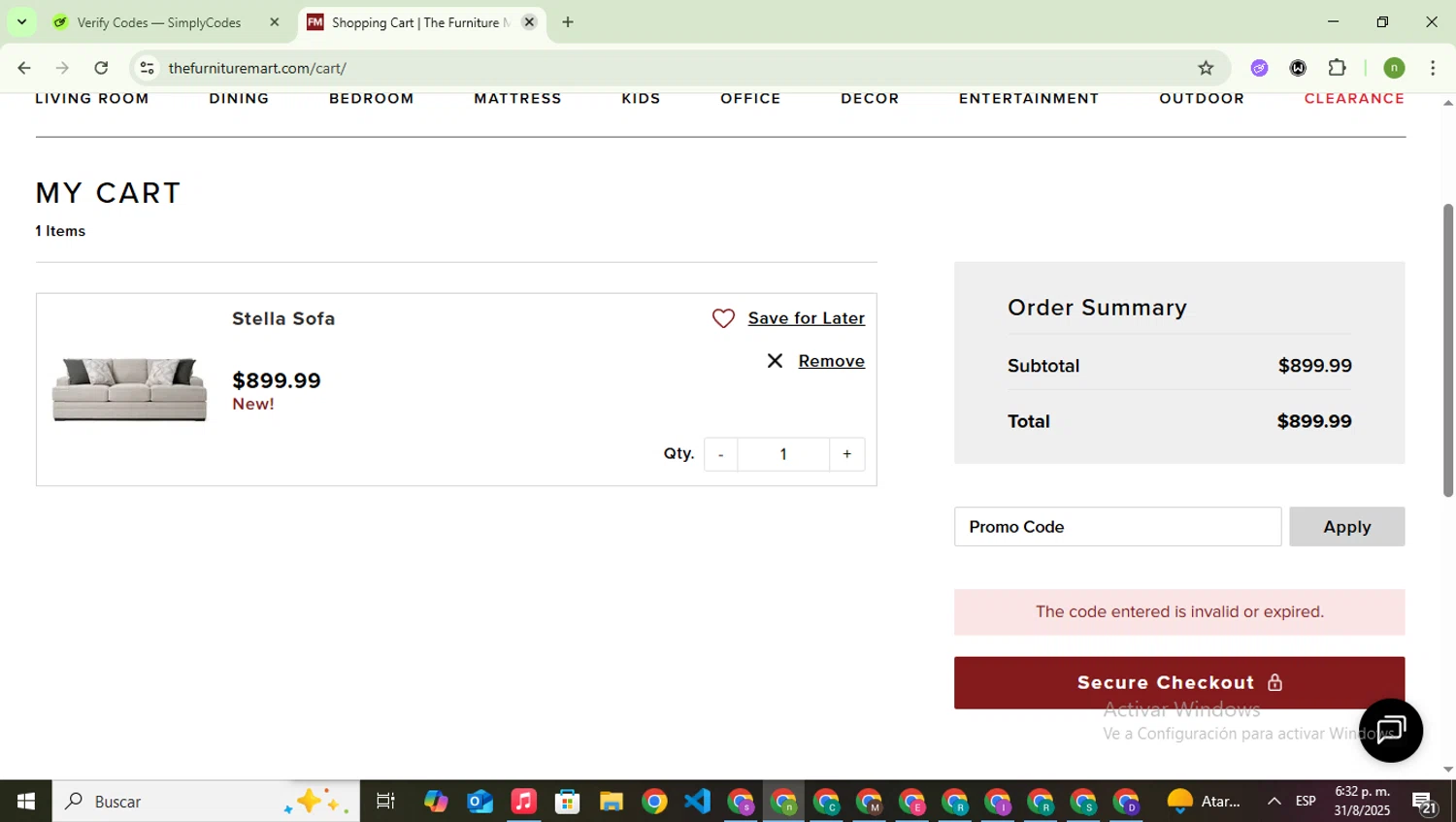Viewport: 1456px width, 822px height.
Task: Decrease quantity with the minus button
Action: [720, 454]
